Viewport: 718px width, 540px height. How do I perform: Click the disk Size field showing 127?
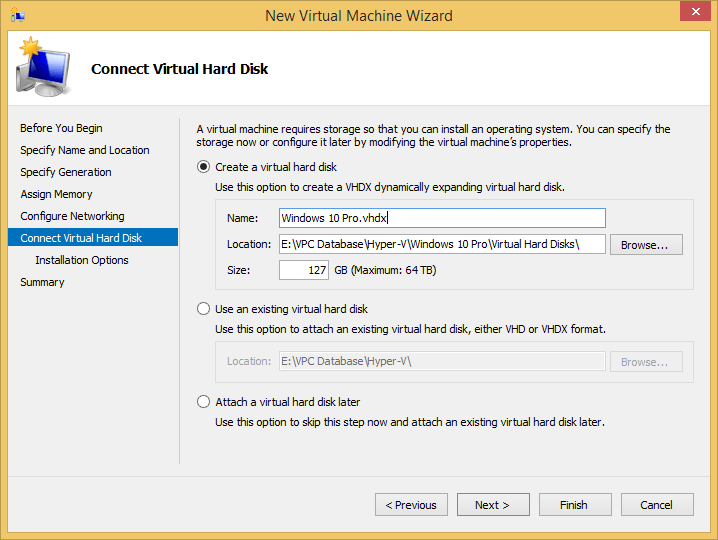tap(304, 270)
